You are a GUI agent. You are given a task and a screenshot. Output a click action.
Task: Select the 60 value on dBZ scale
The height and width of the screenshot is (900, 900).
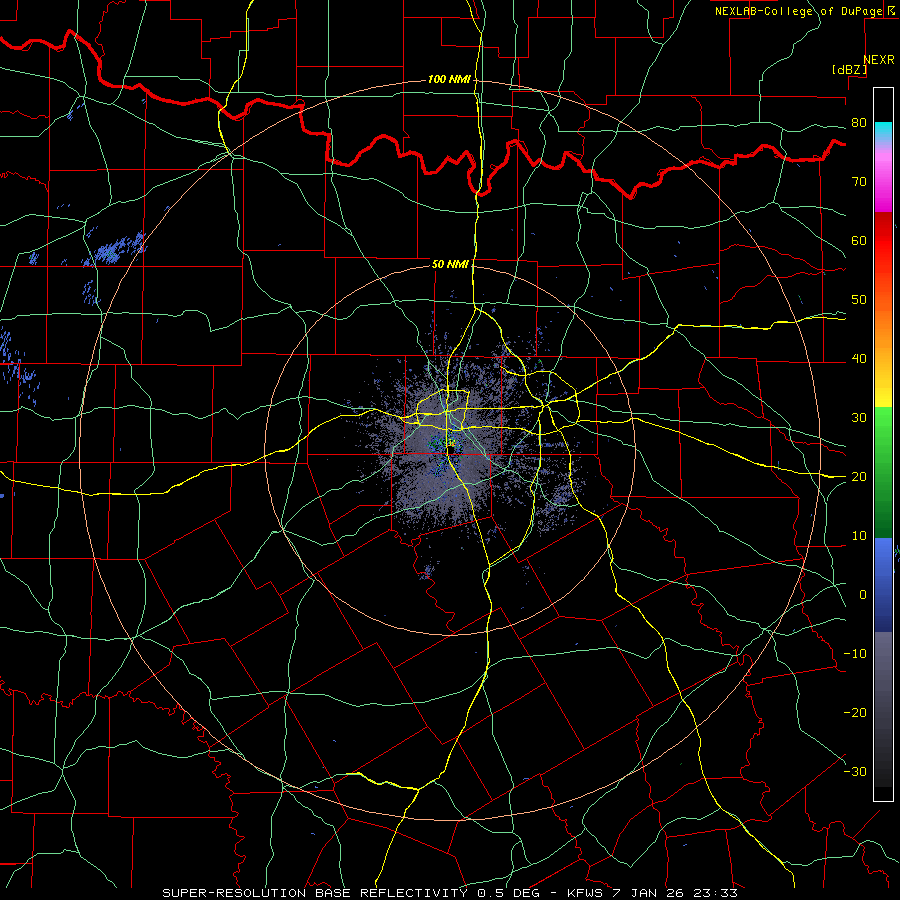[x=859, y=240]
